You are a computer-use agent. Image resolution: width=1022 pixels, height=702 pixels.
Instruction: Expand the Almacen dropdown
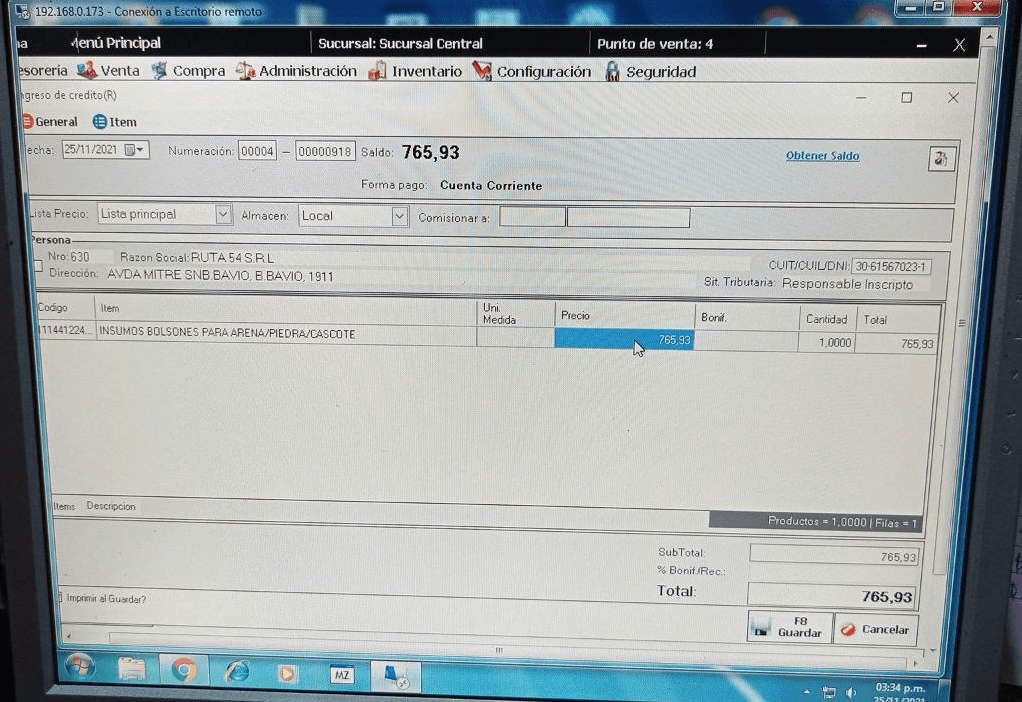[399, 216]
